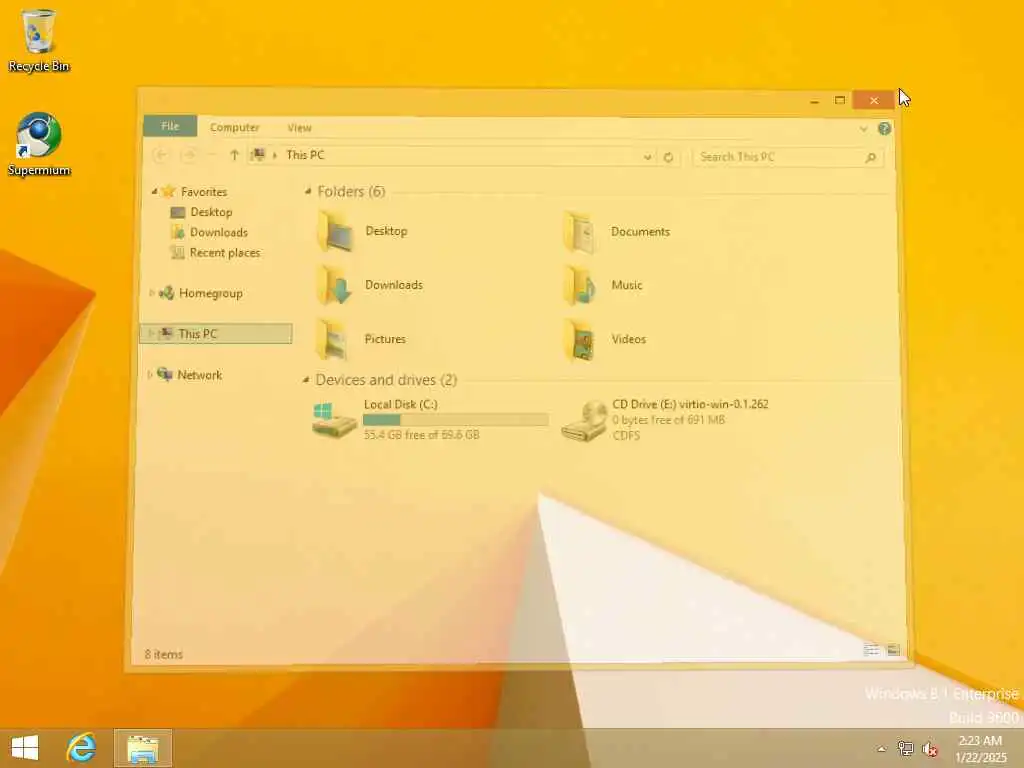
Task: Select Network in navigation pane
Action: [199, 375]
